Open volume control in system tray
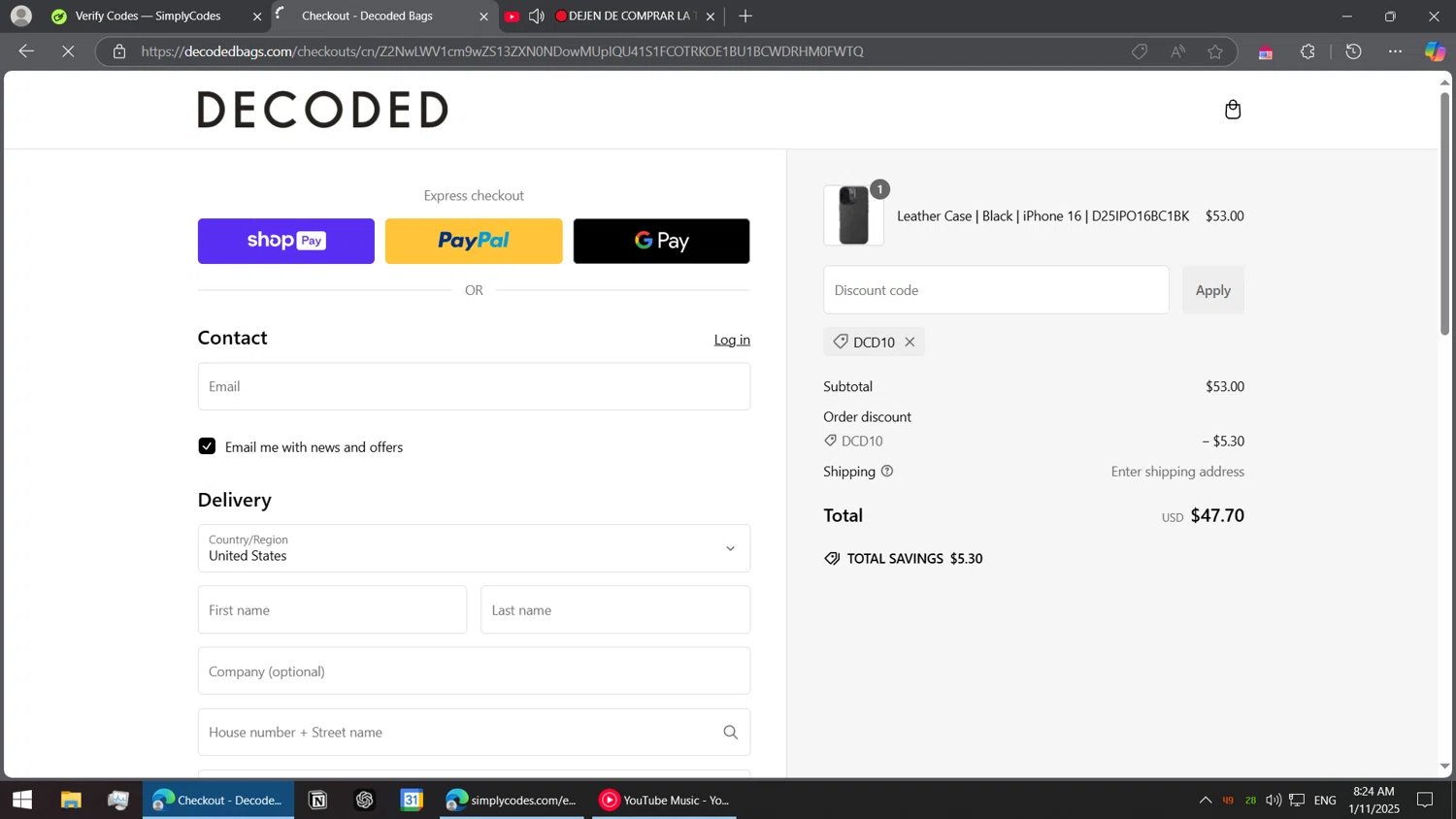 click(1274, 801)
